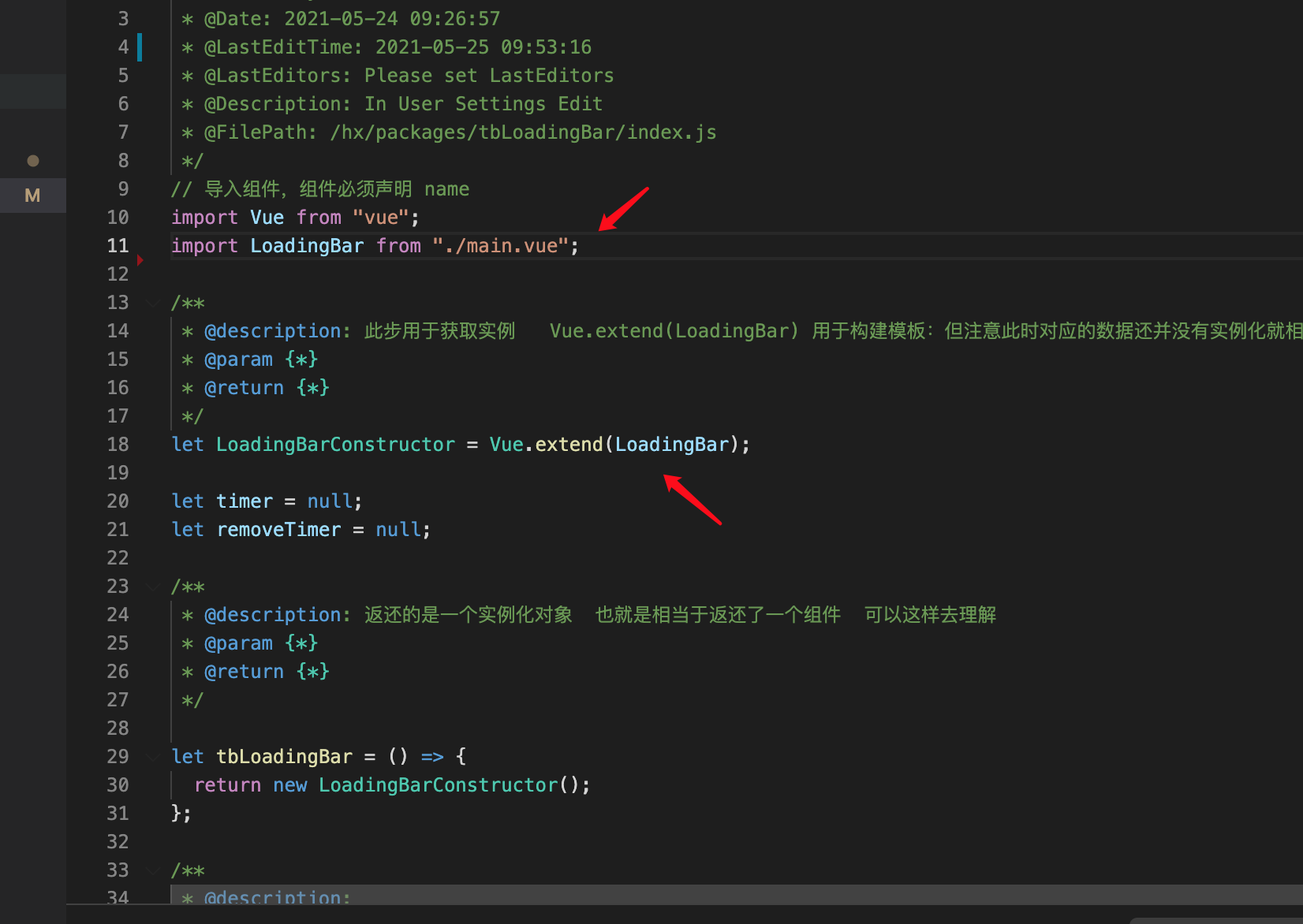Click line number 9 in the gutter
The width and height of the screenshot is (1303, 924).
pyautogui.click(x=123, y=189)
